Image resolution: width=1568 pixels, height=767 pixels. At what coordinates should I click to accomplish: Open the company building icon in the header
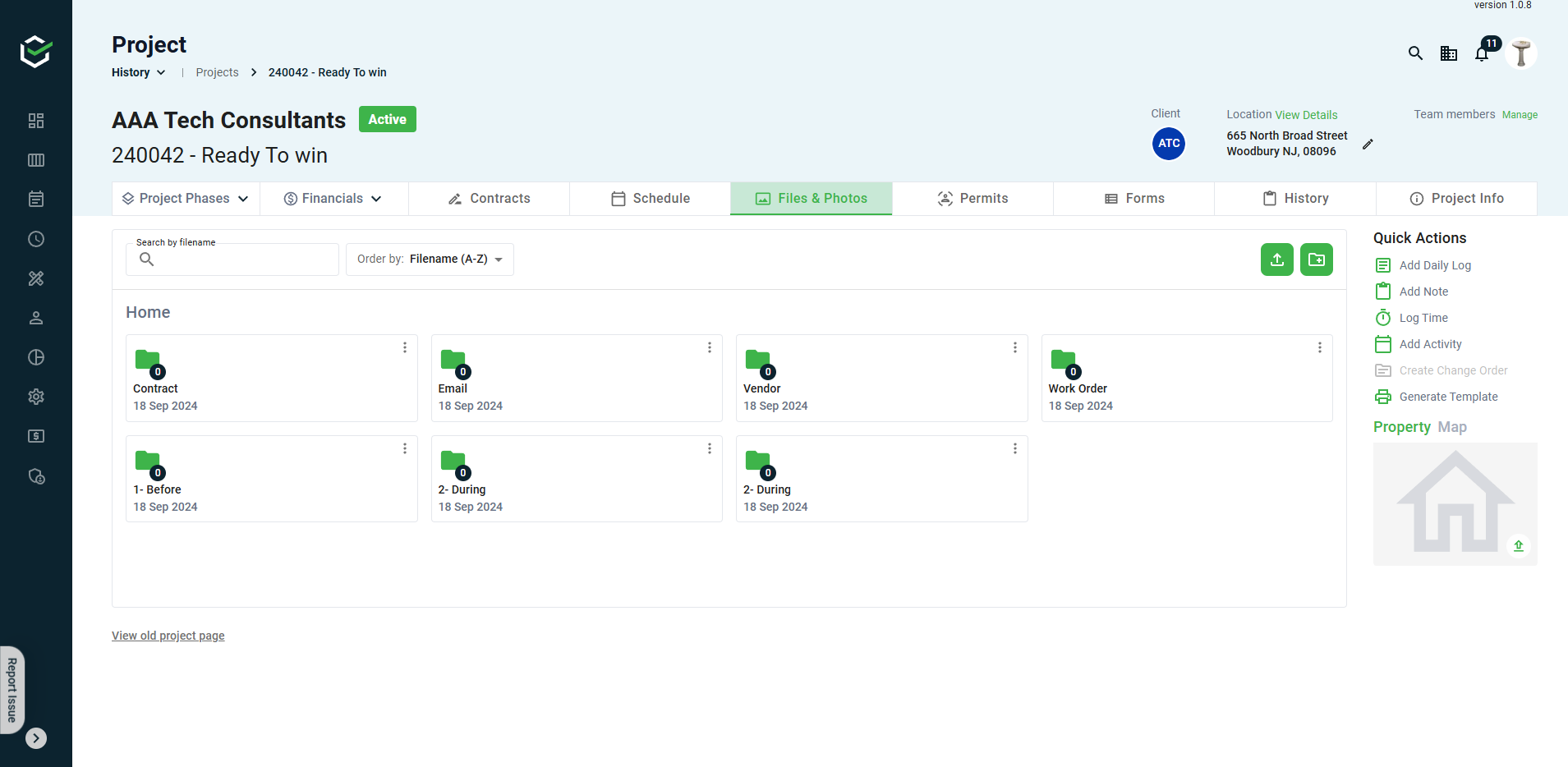click(x=1449, y=53)
